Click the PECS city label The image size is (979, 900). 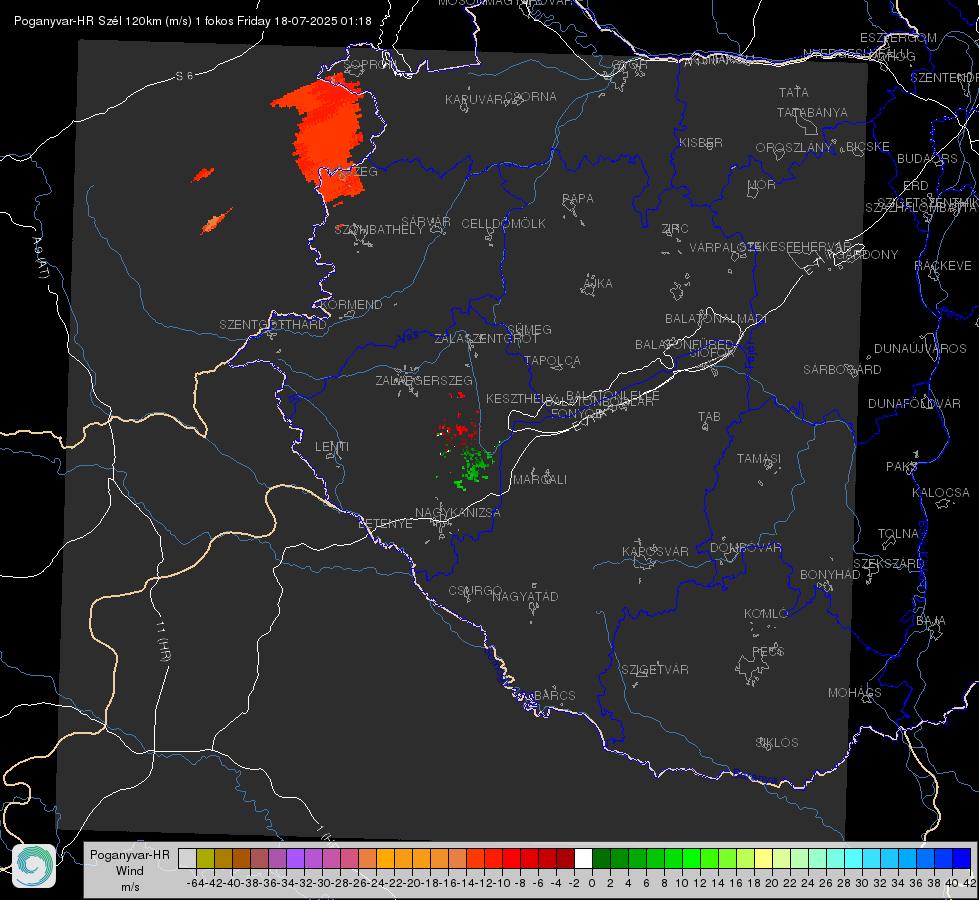[767, 651]
